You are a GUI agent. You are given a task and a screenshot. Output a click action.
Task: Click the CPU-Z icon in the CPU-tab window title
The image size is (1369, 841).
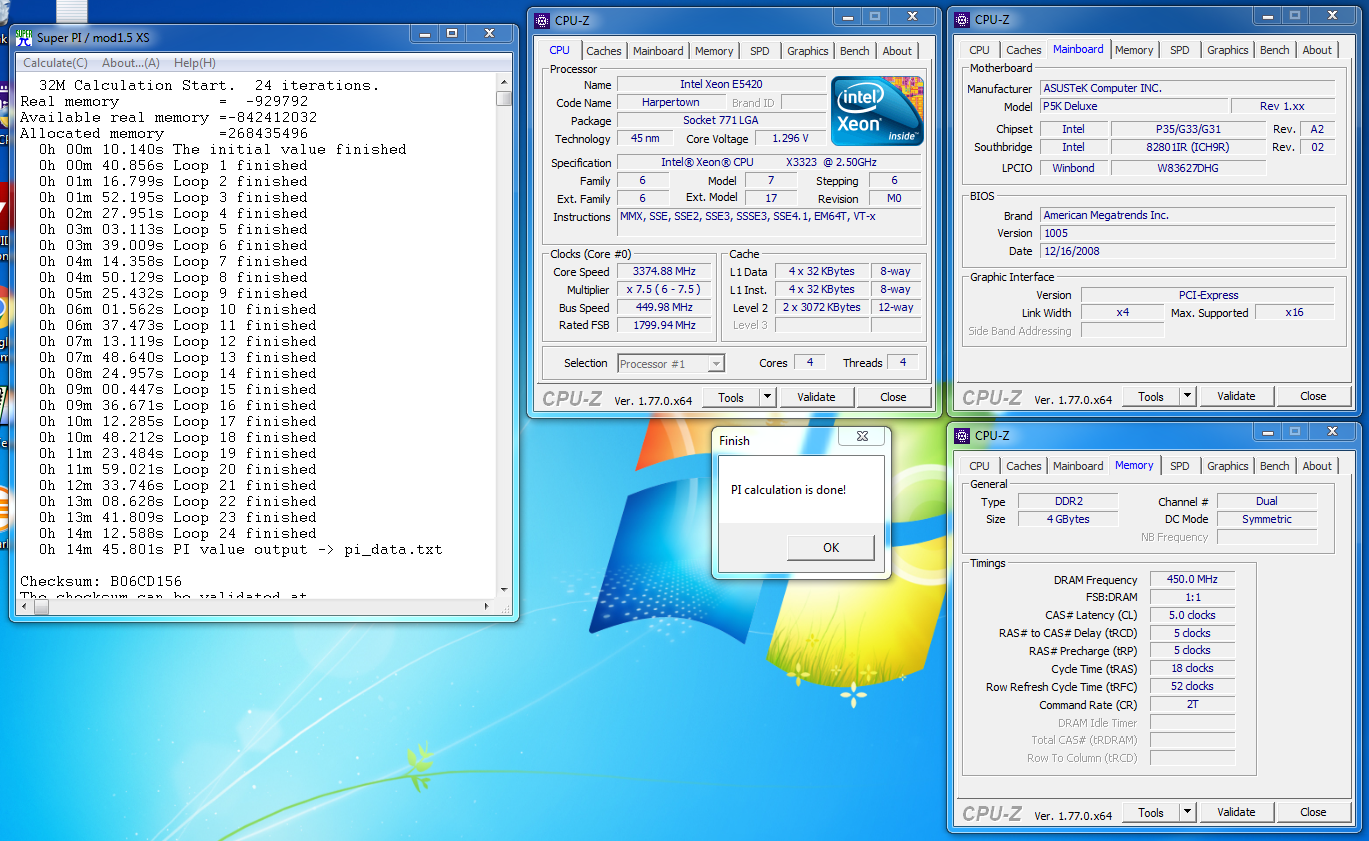click(542, 20)
